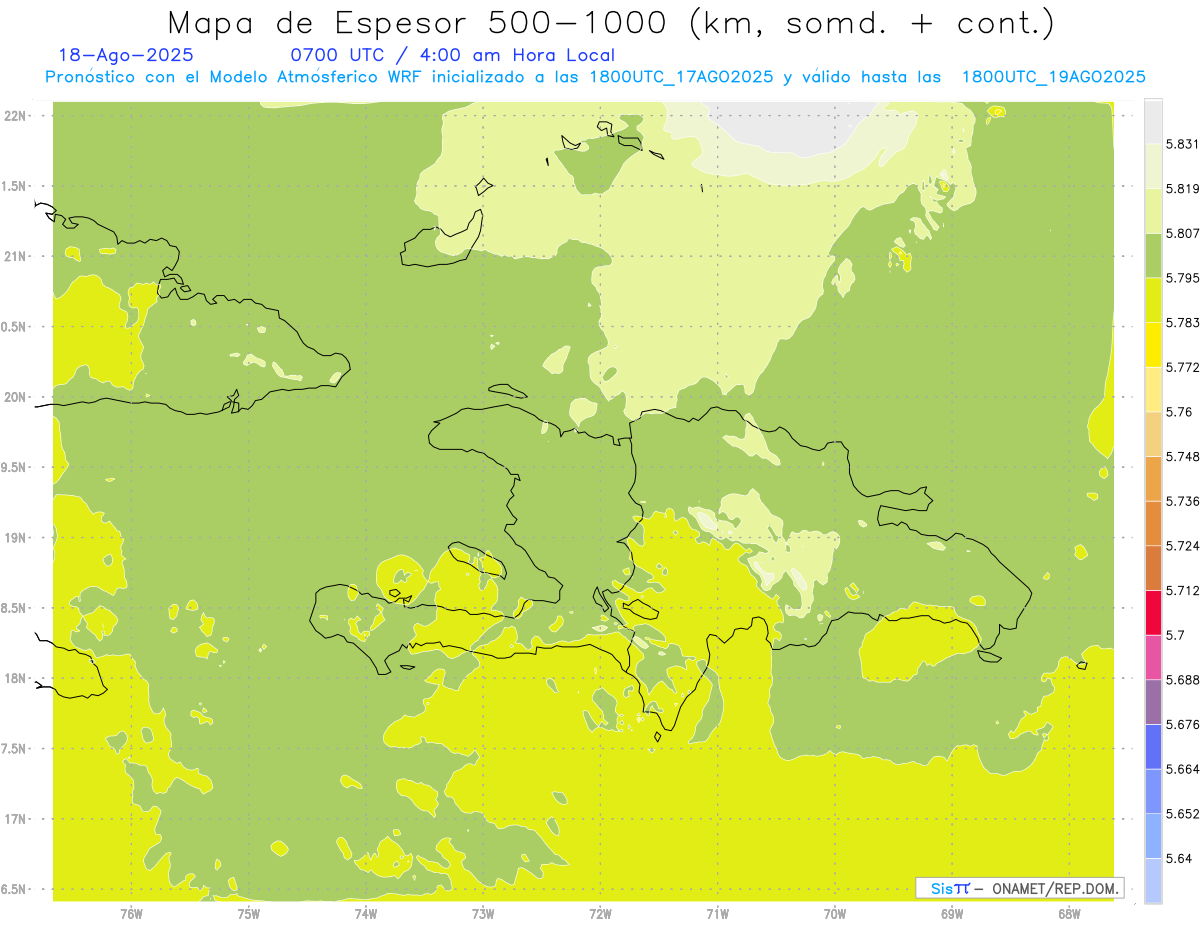This screenshot has height=927, width=1200.
Task: Click the 5.7 colorbar value
Action: (x=1176, y=635)
